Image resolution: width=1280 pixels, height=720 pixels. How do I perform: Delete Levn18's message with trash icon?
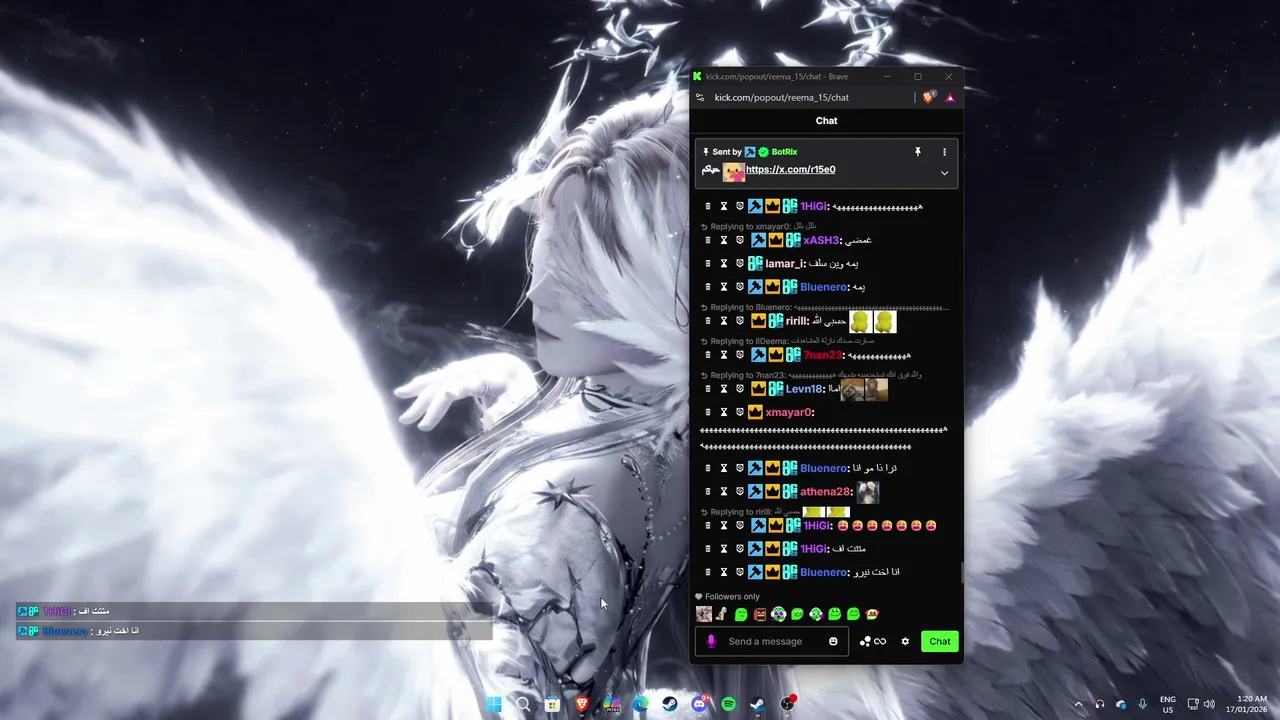[x=708, y=389]
